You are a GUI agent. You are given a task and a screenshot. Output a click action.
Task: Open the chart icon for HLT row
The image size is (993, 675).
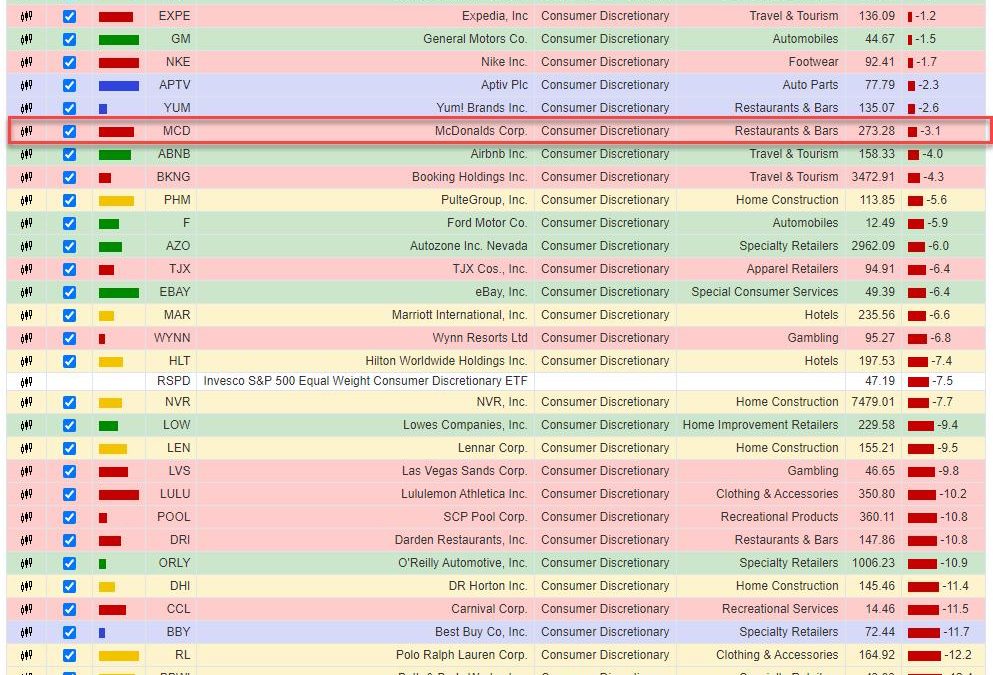[26, 361]
